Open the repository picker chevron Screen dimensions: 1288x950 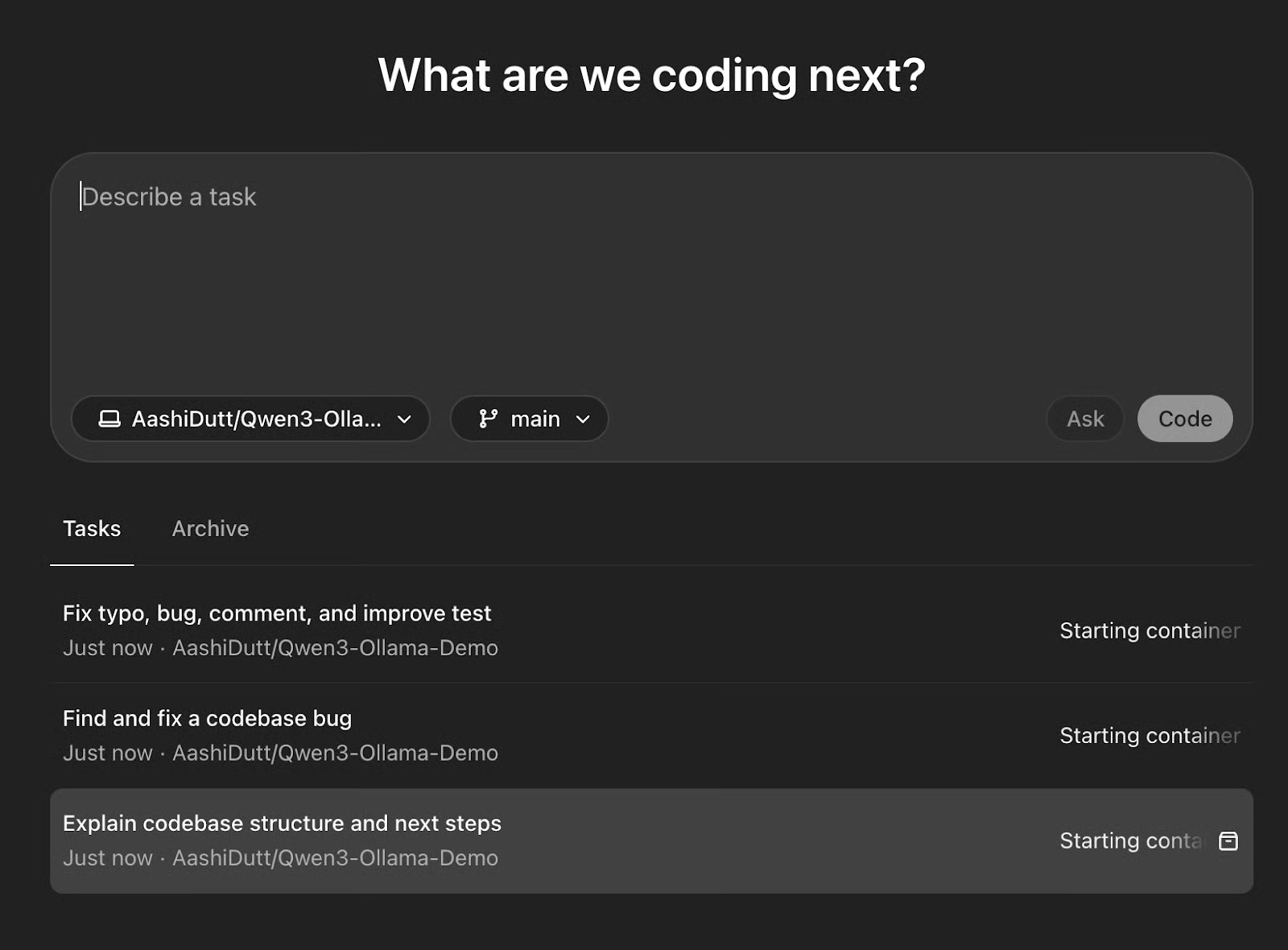click(x=405, y=419)
